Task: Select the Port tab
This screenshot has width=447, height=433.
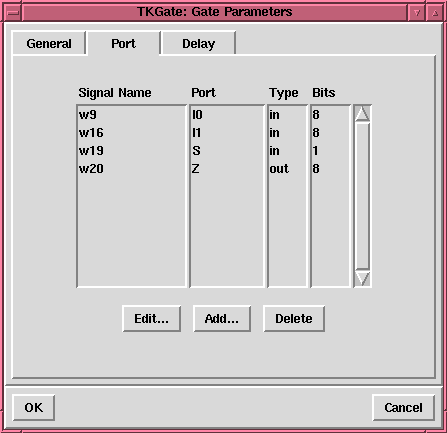Action: (x=123, y=43)
